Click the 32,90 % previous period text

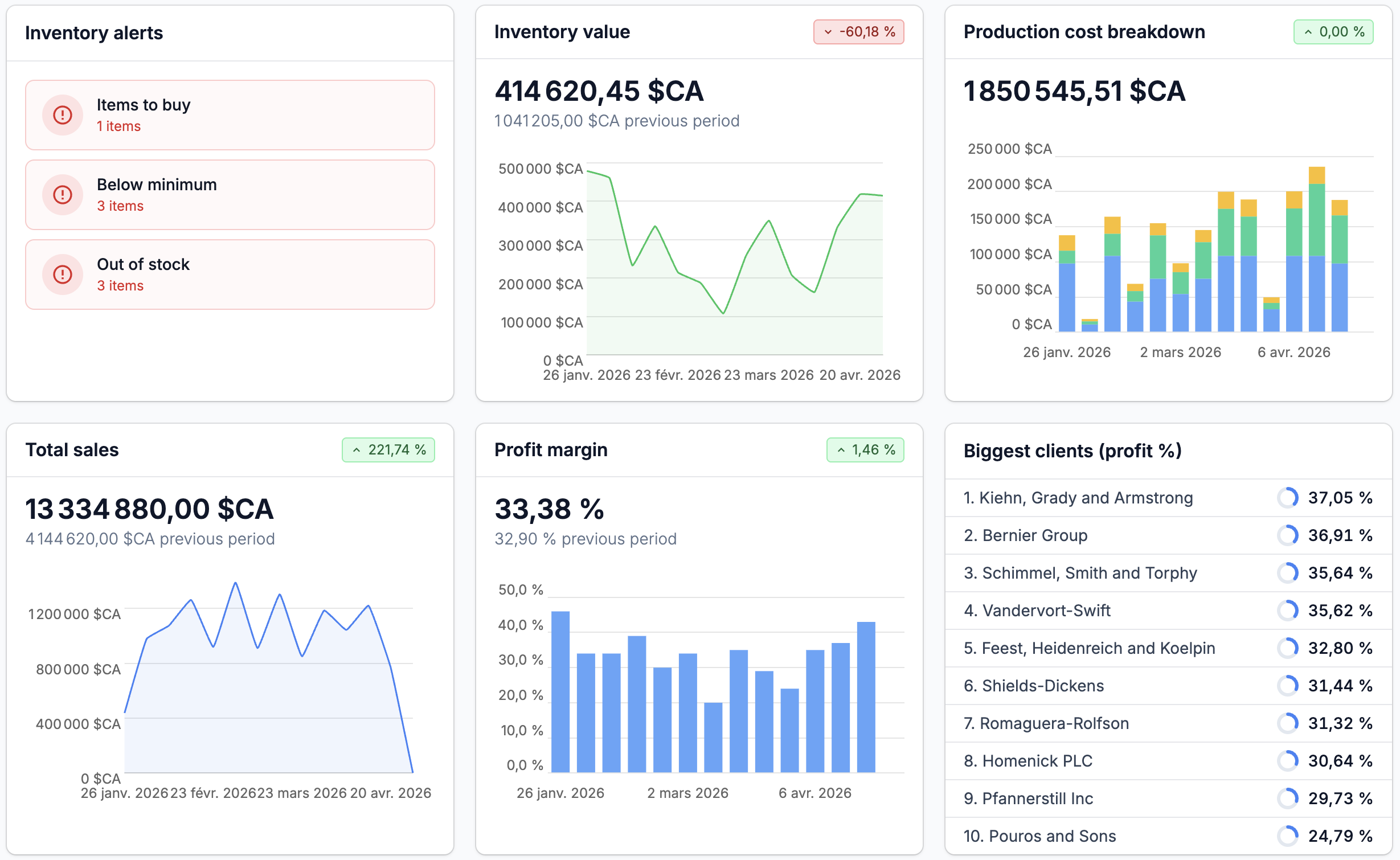[586, 539]
